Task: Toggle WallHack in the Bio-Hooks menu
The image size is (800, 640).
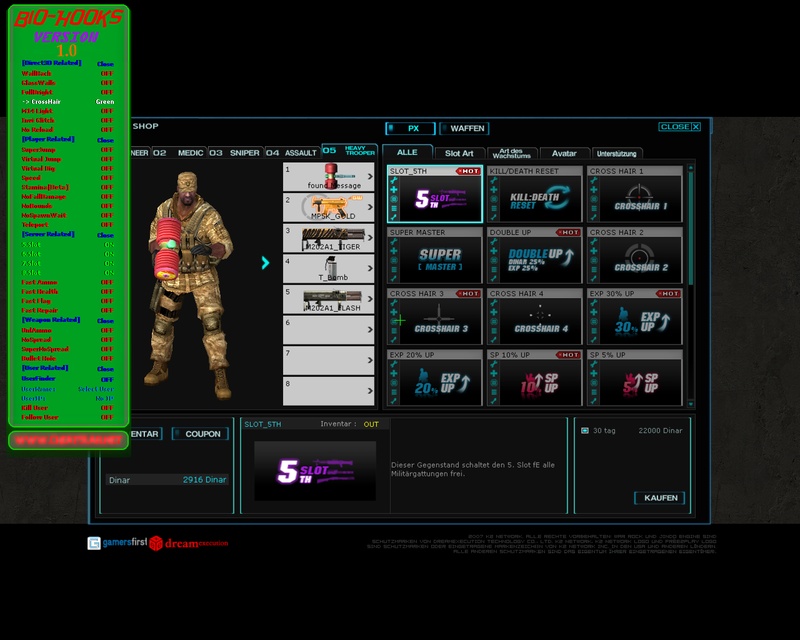Action: [67, 73]
